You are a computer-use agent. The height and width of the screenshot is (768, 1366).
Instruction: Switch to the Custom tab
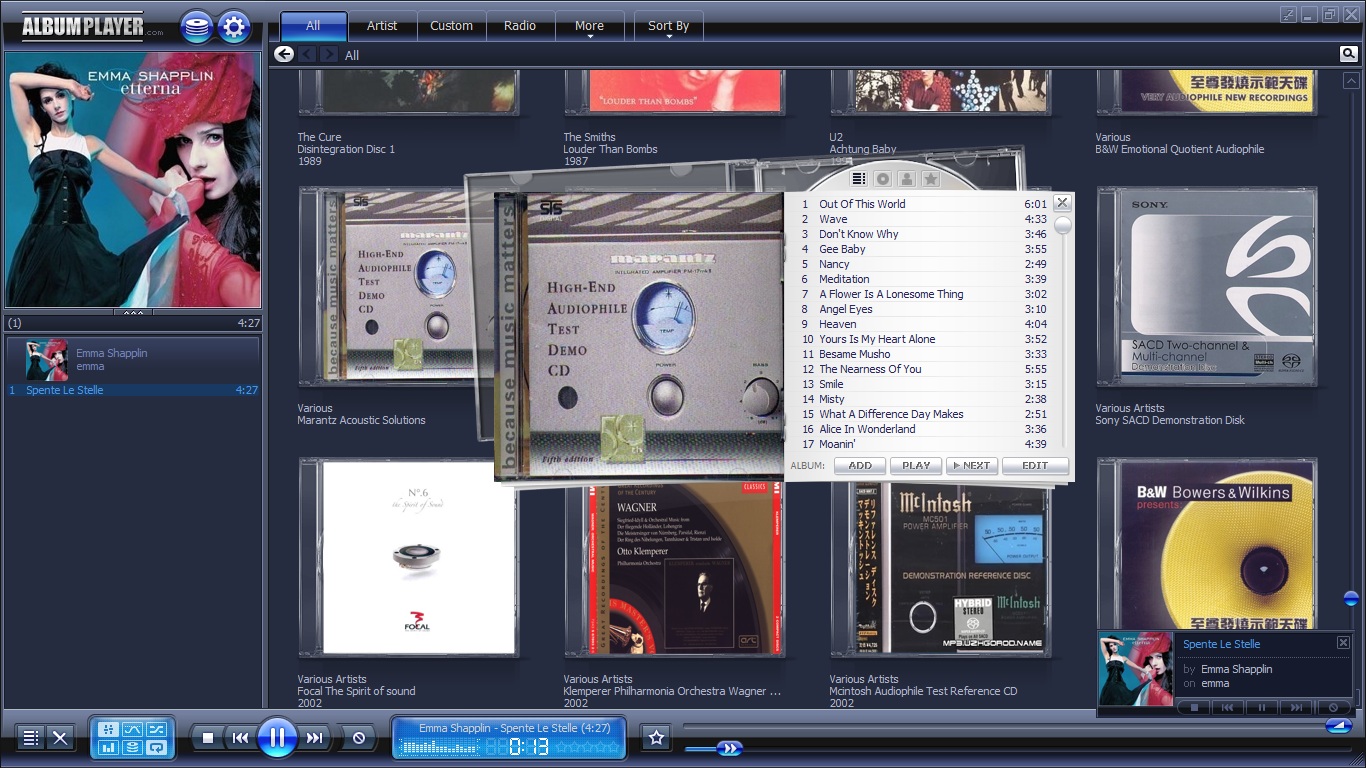coord(451,26)
